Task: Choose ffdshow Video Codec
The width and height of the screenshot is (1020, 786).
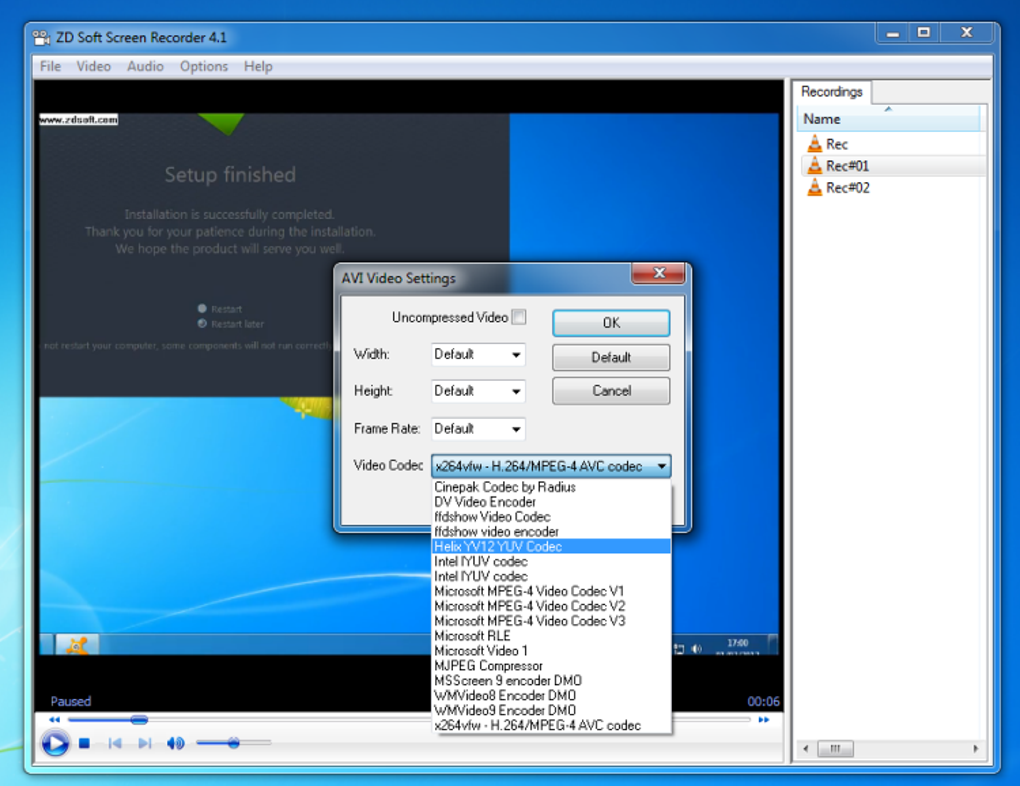Action: click(x=551, y=517)
